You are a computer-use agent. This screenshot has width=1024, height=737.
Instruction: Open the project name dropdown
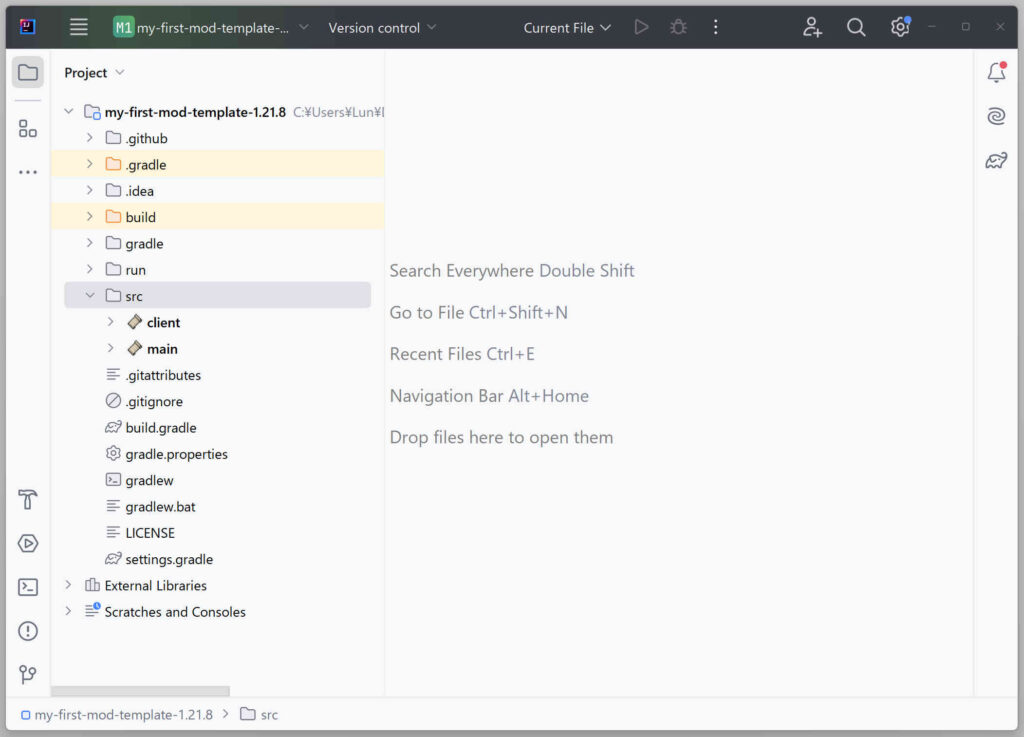(212, 27)
